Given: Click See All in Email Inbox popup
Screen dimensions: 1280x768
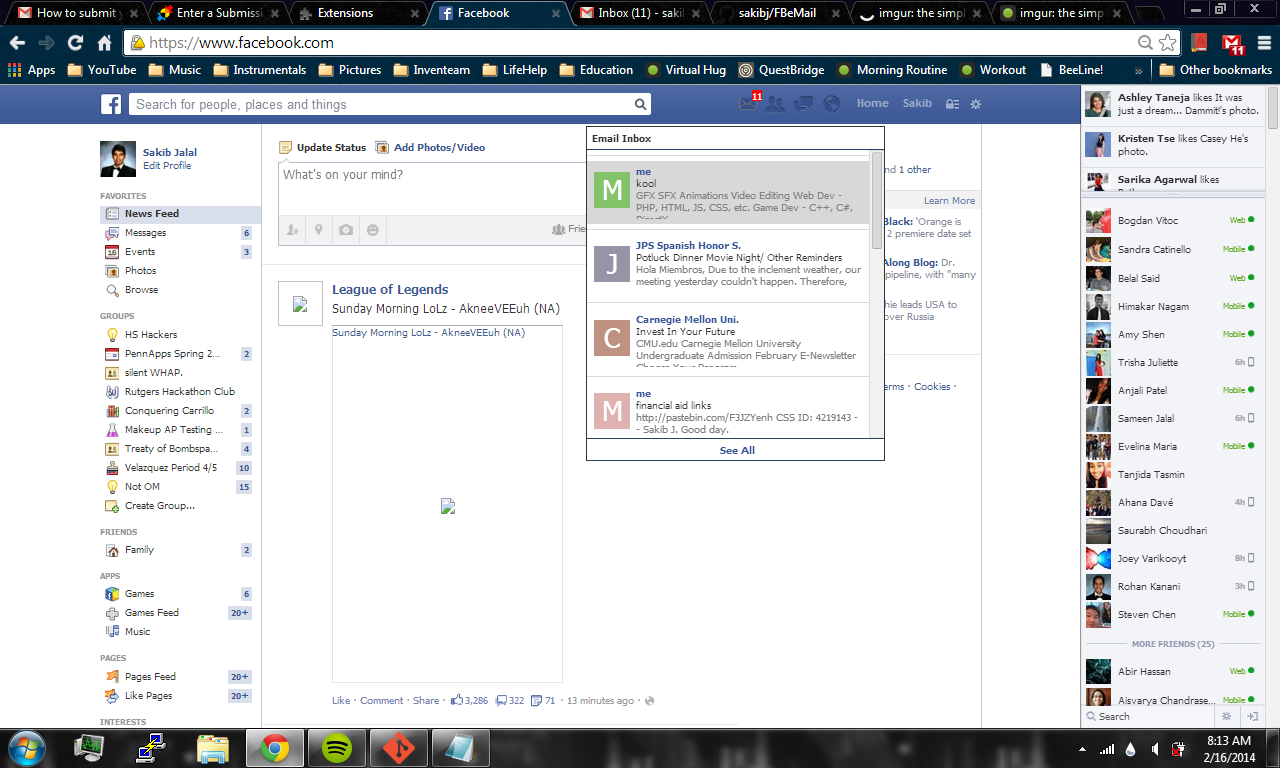Looking at the screenshot, I should pos(737,450).
